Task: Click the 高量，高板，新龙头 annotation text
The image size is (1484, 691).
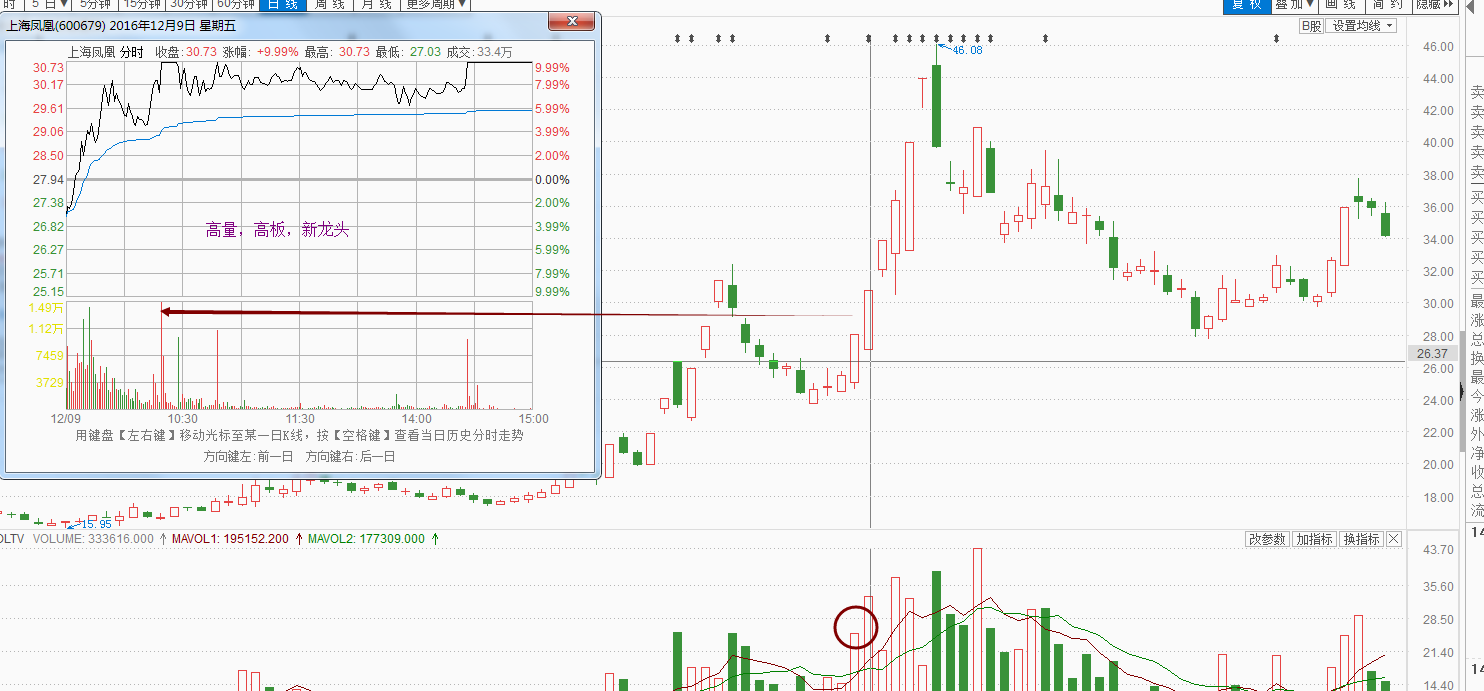Action: click(x=278, y=230)
